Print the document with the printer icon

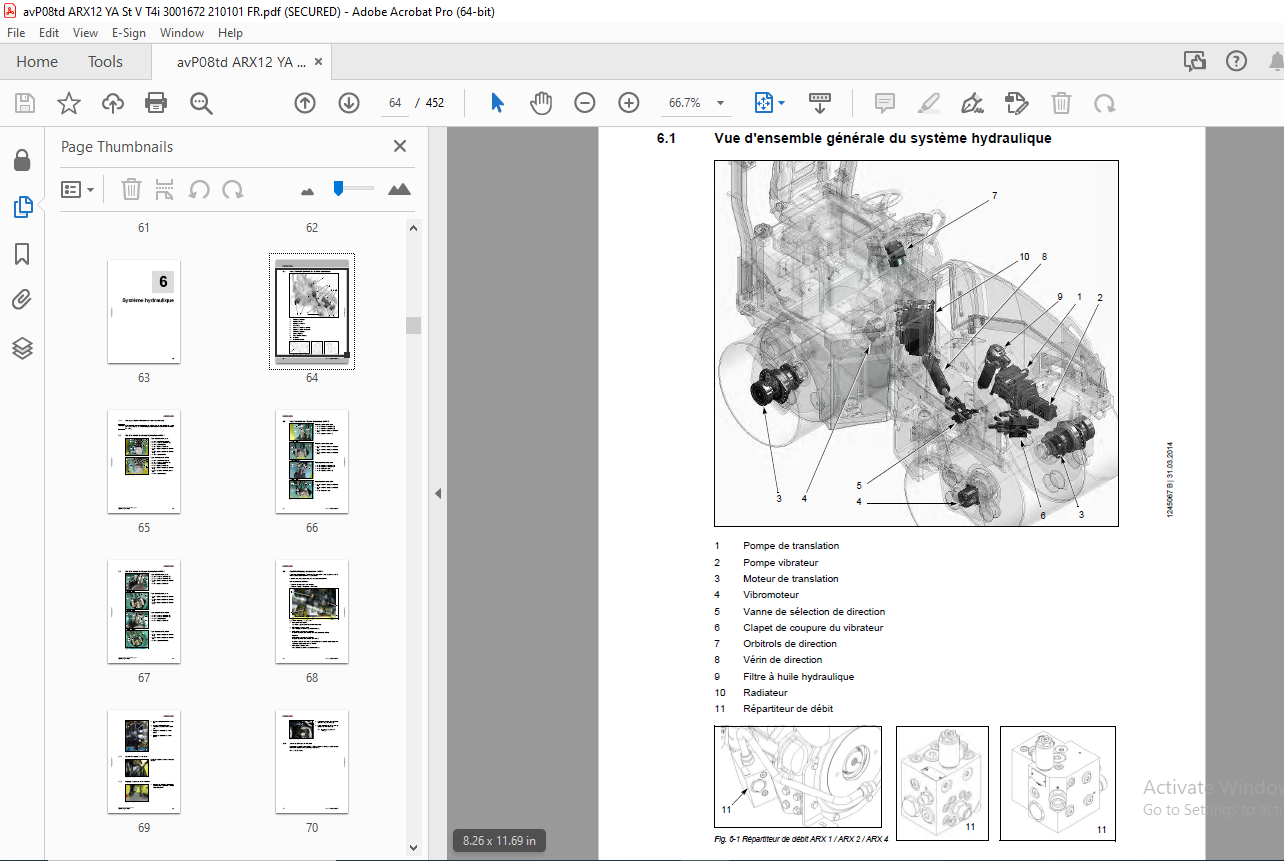156,103
